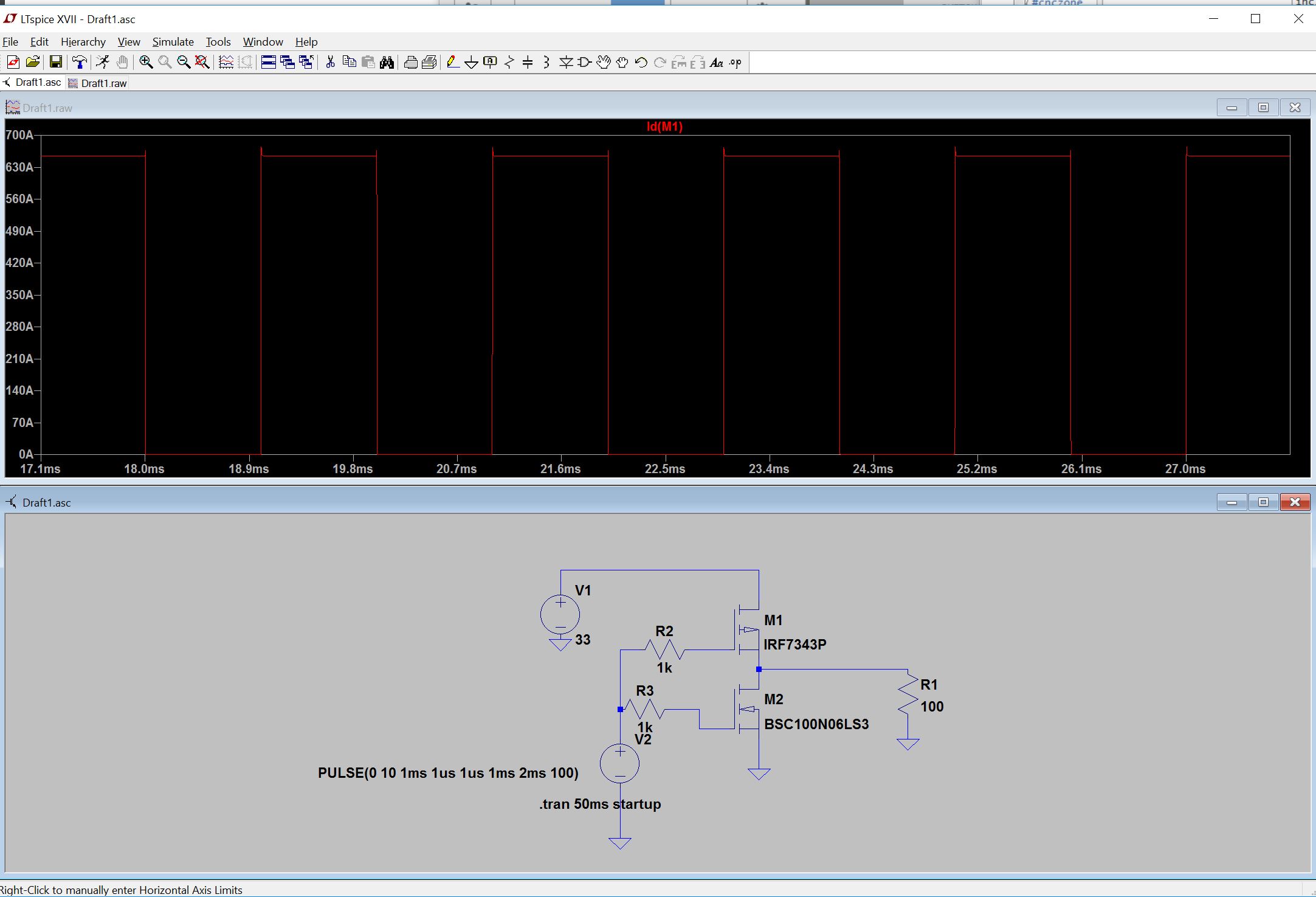Minimize the Draft1.raw waveform window
This screenshot has height=897, width=1316.
(x=1232, y=108)
